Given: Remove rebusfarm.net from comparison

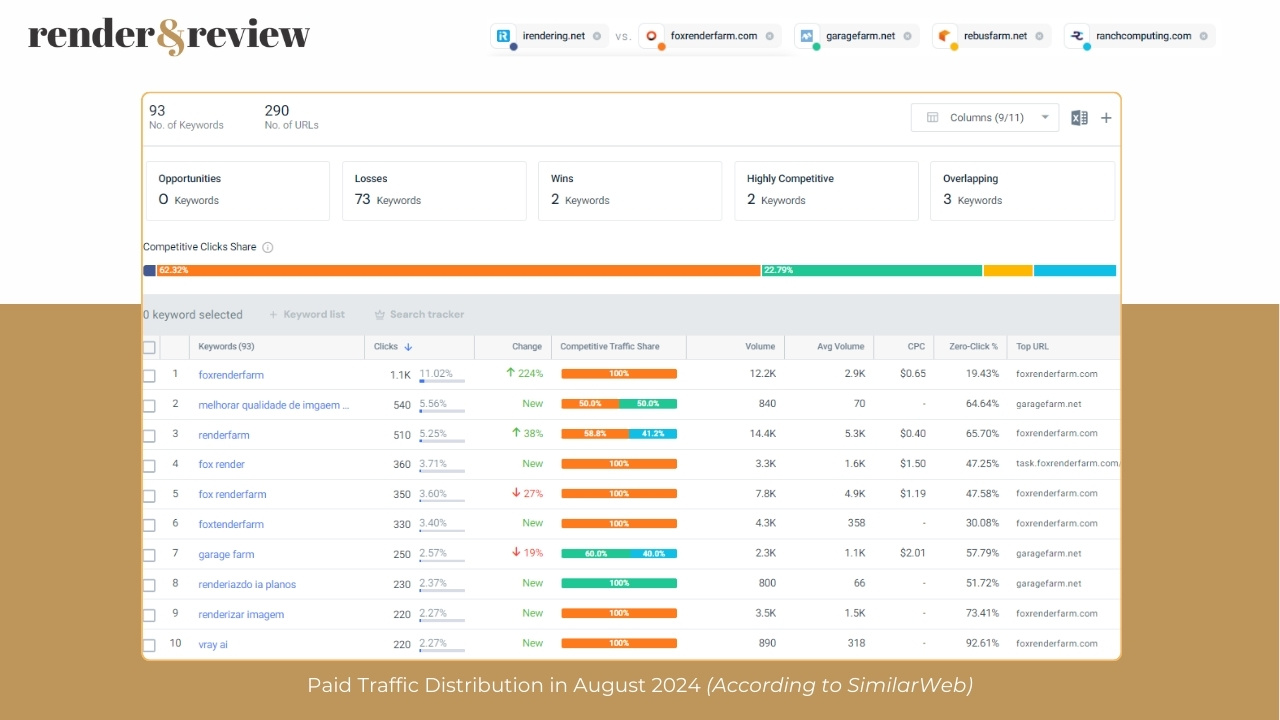Looking at the screenshot, I should coord(1039,36).
